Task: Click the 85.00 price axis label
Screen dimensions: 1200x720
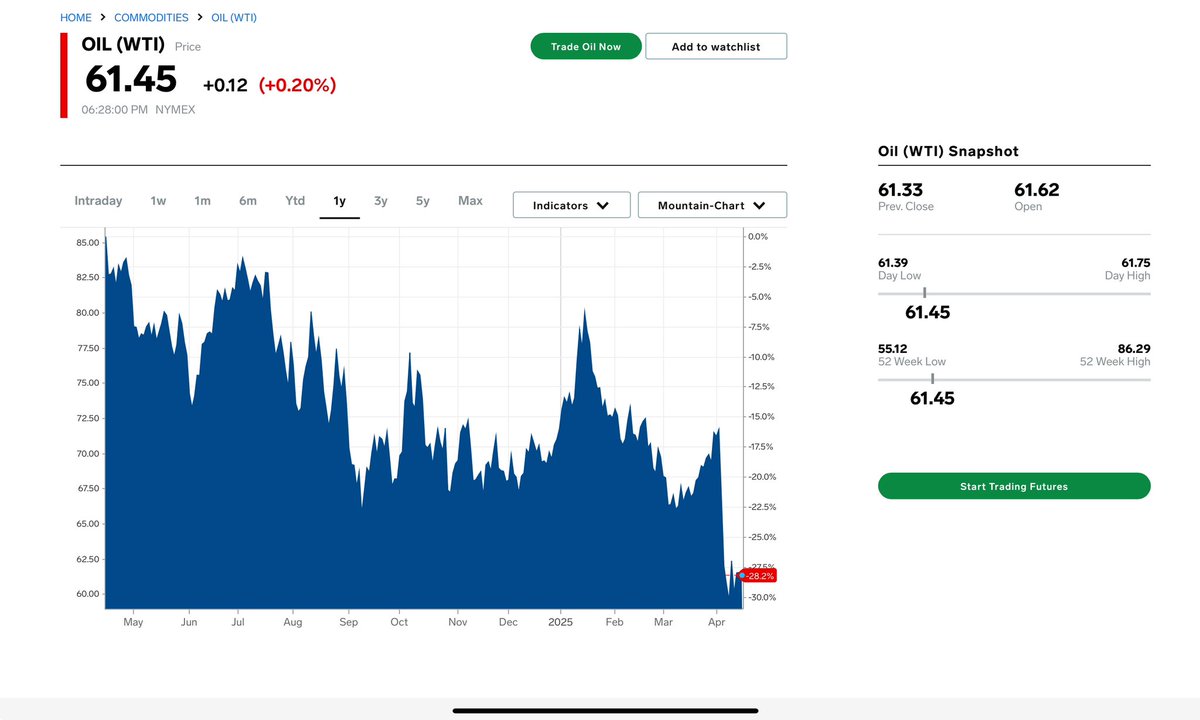Action: [87, 242]
